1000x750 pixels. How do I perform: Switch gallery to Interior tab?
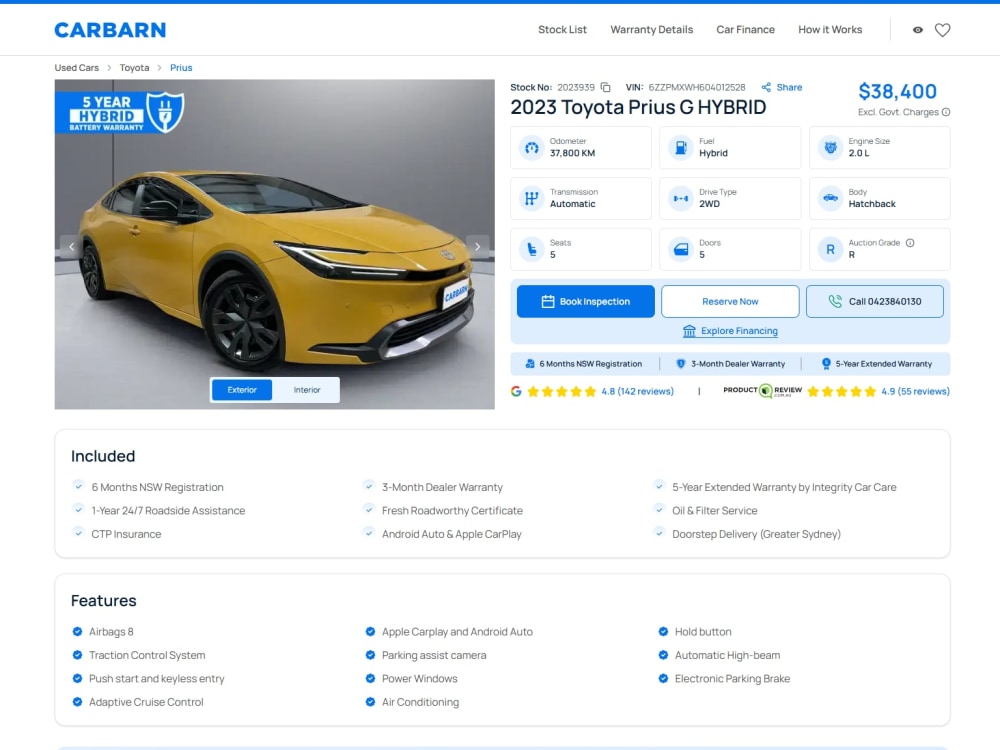click(307, 390)
